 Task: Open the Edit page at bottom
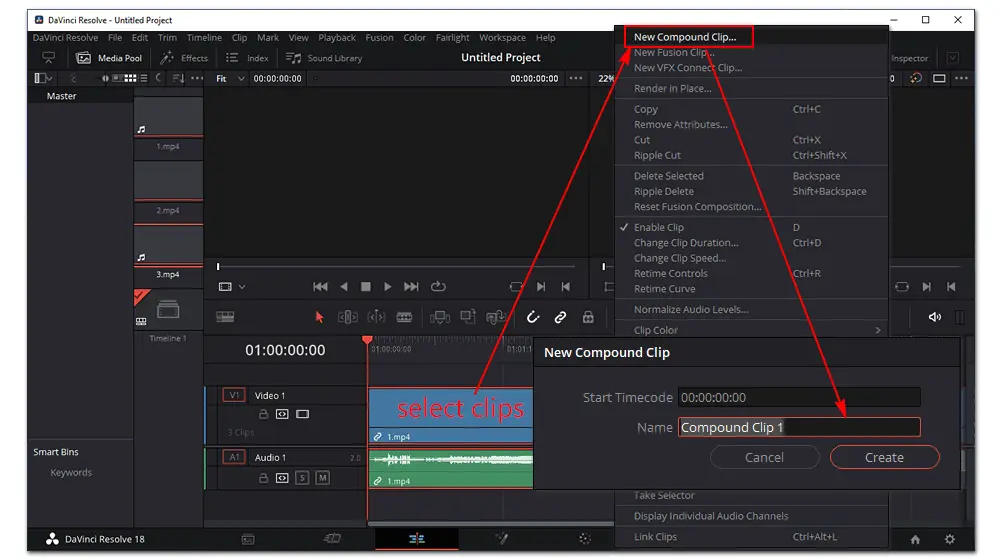[416, 539]
